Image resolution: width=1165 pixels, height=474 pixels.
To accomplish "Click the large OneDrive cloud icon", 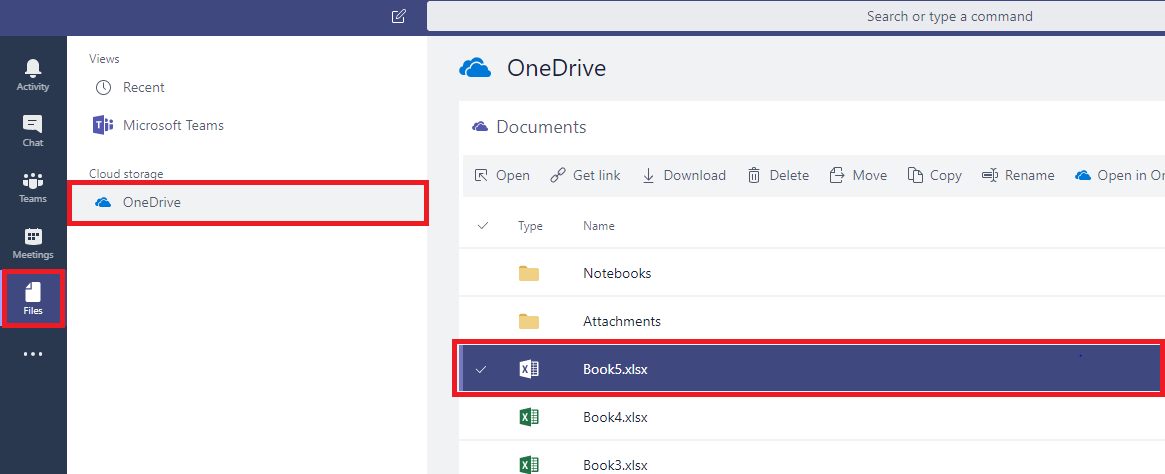I will click(x=476, y=68).
